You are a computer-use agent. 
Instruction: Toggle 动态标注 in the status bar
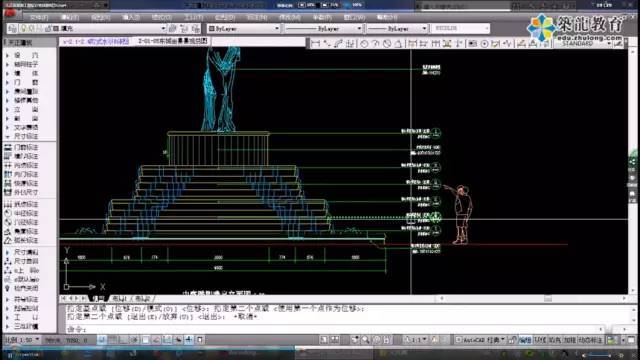(590, 340)
